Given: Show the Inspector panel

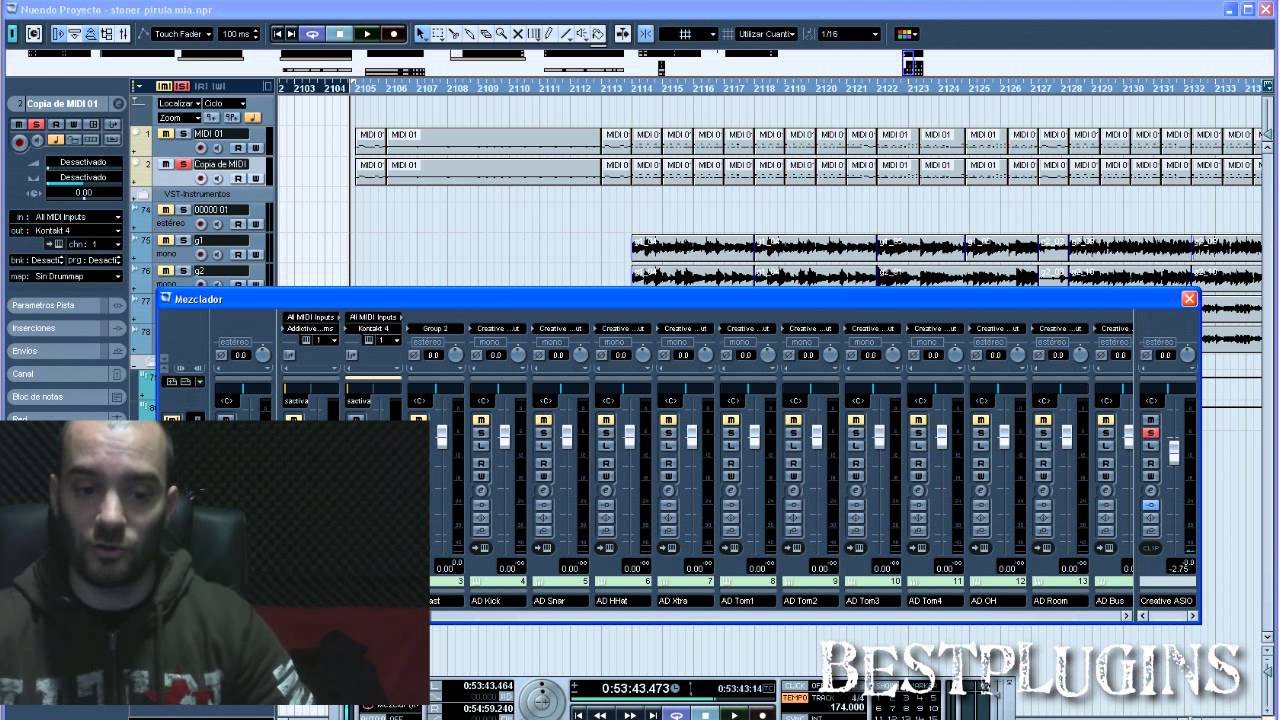Looking at the screenshot, I should click(58, 34).
